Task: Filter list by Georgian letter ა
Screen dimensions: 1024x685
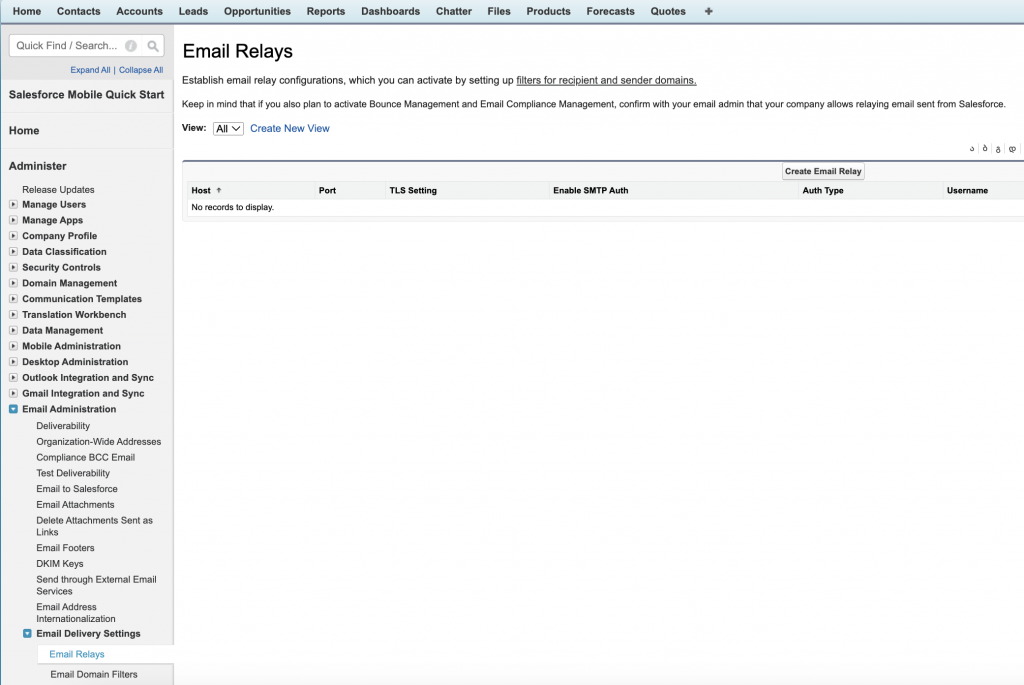Action: click(972, 149)
